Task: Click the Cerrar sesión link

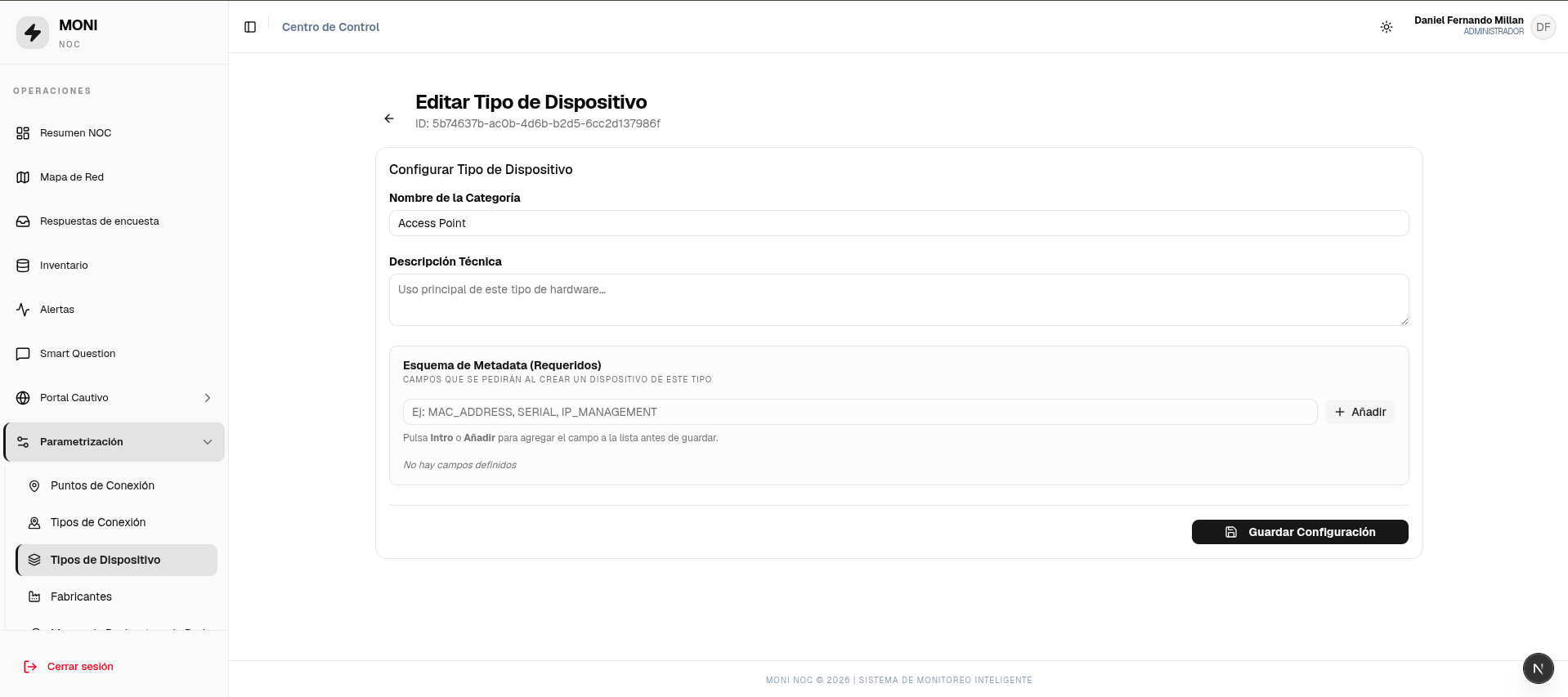Action: click(x=80, y=667)
